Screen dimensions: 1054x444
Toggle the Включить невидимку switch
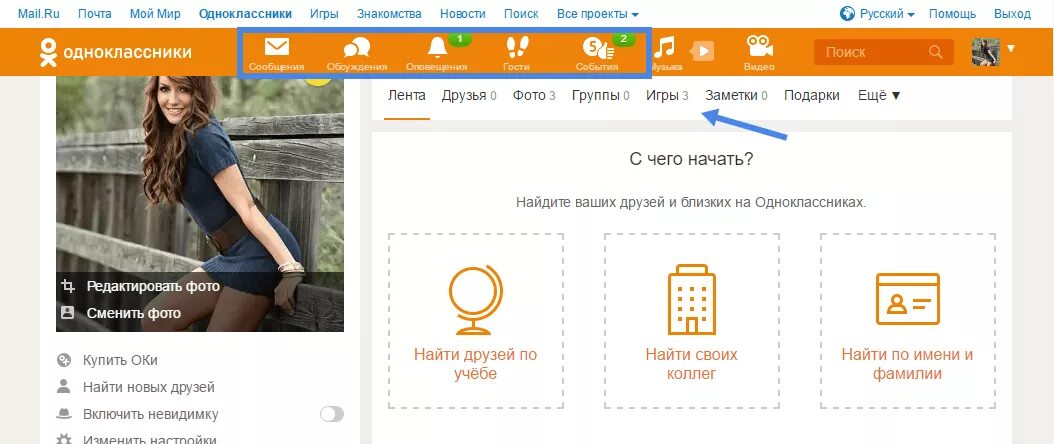click(x=331, y=414)
